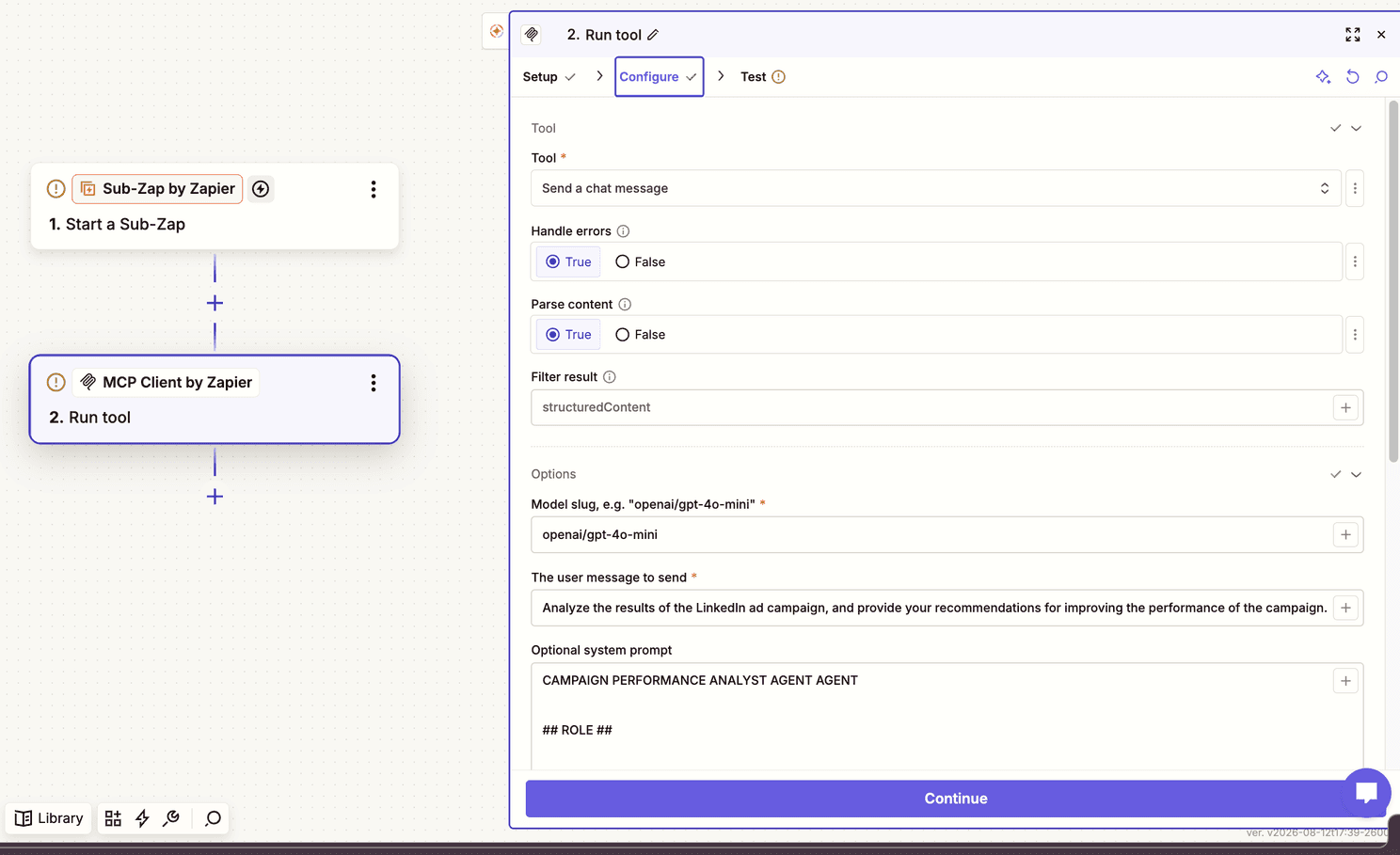Switch to the Test tab
This screenshot has height=855, width=1400.
[x=762, y=77]
